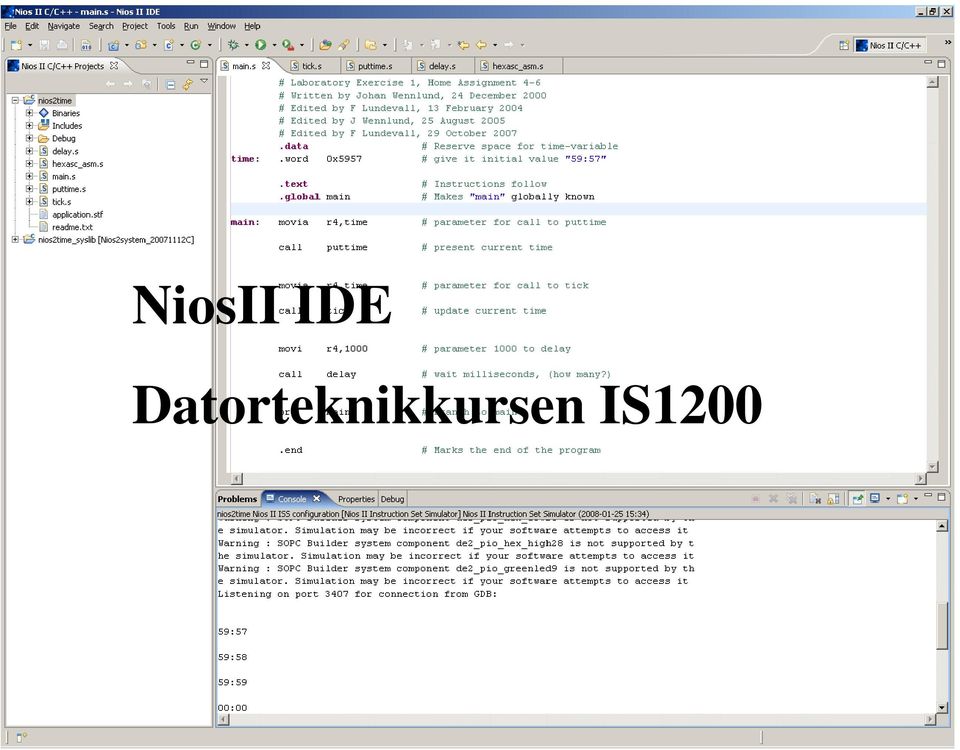Open the File menu

click(10, 26)
